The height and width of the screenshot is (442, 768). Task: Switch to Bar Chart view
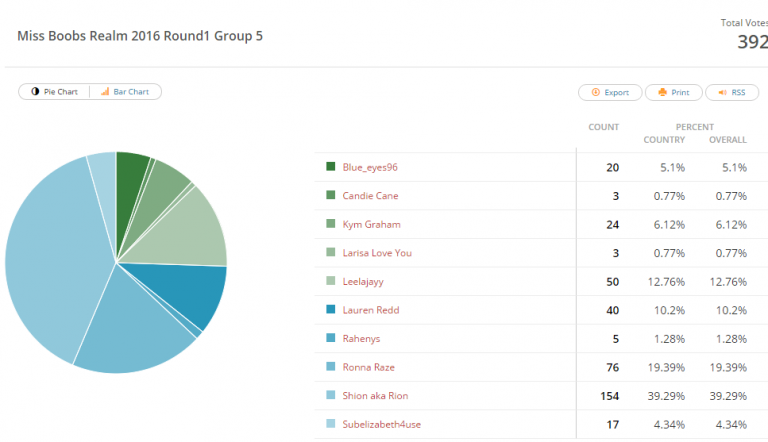pyautogui.click(x=125, y=92)
